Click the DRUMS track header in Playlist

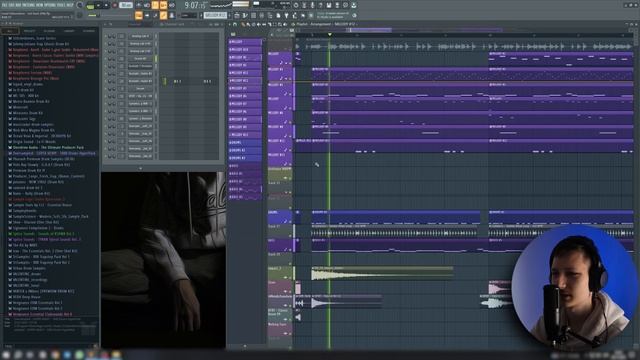coord(280,217)
